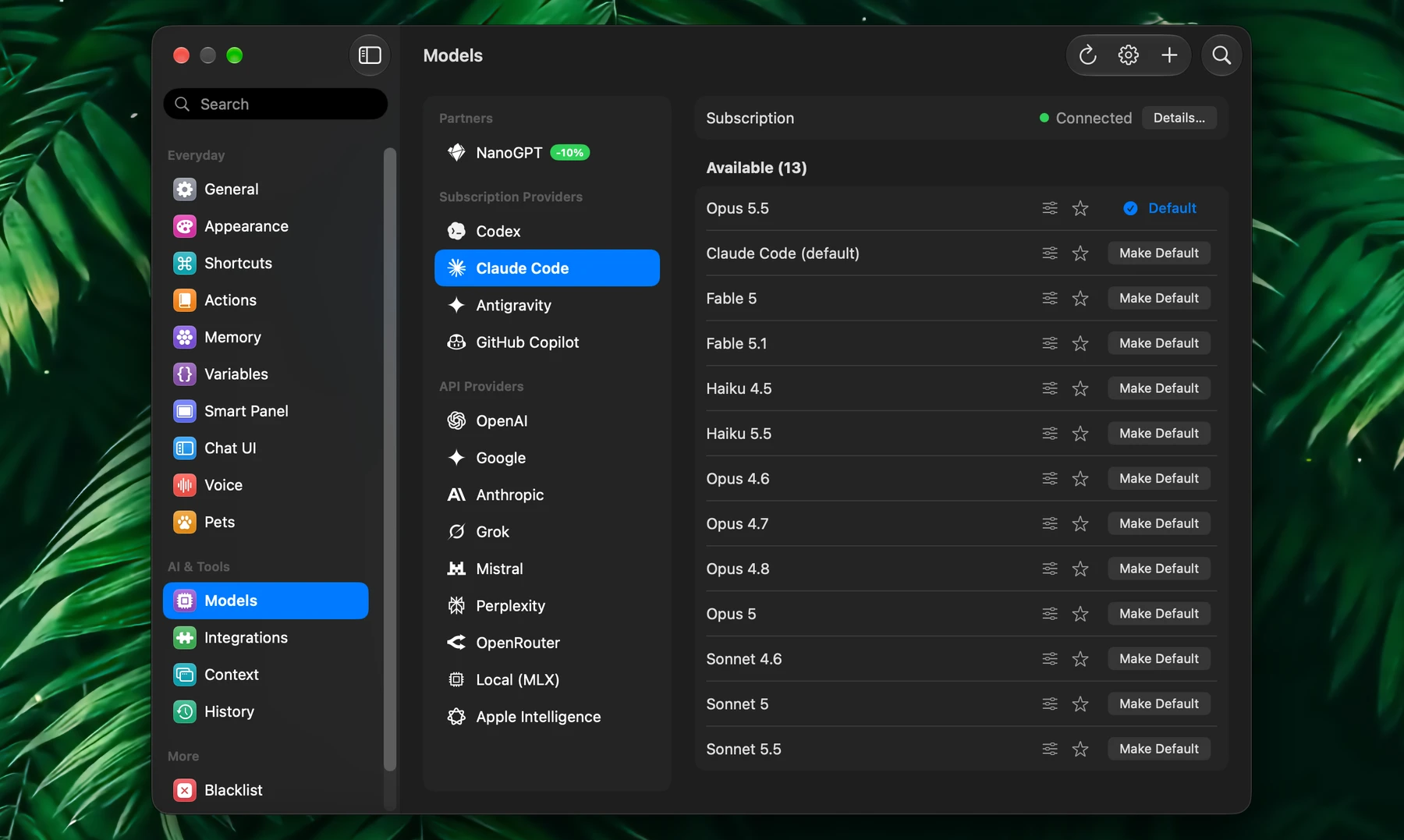Viewport: 1404px width, 840px height.
Task: Toggle favorite star for Opus 5
Action: 1080,614
